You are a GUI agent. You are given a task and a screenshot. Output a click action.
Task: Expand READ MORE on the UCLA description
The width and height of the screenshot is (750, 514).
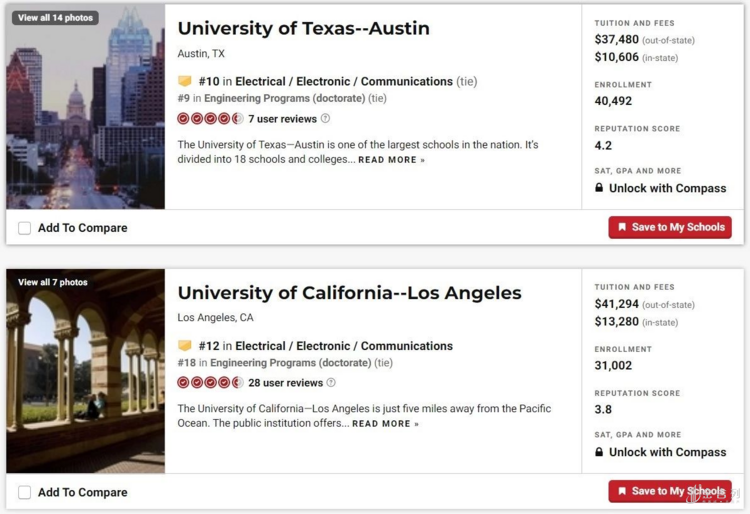coord(385,424)
